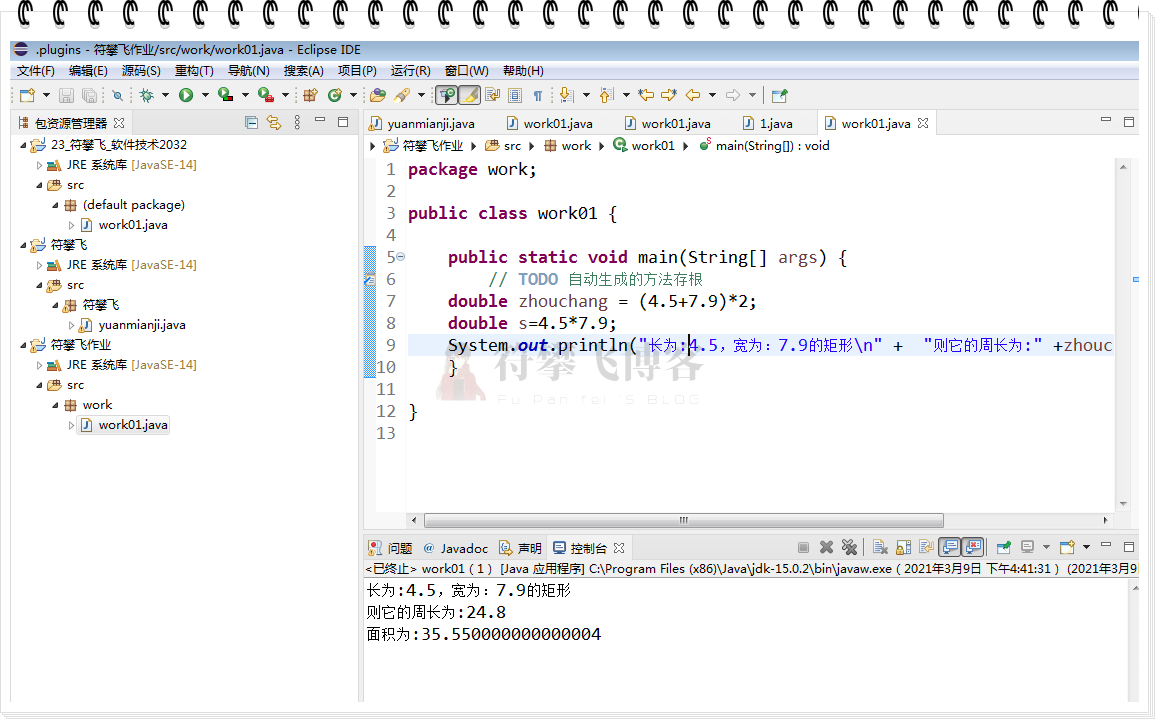Click scroll right arrow on editor scrollbar
Viewport: 1155px width, 719px height.
pos(1105,520)
